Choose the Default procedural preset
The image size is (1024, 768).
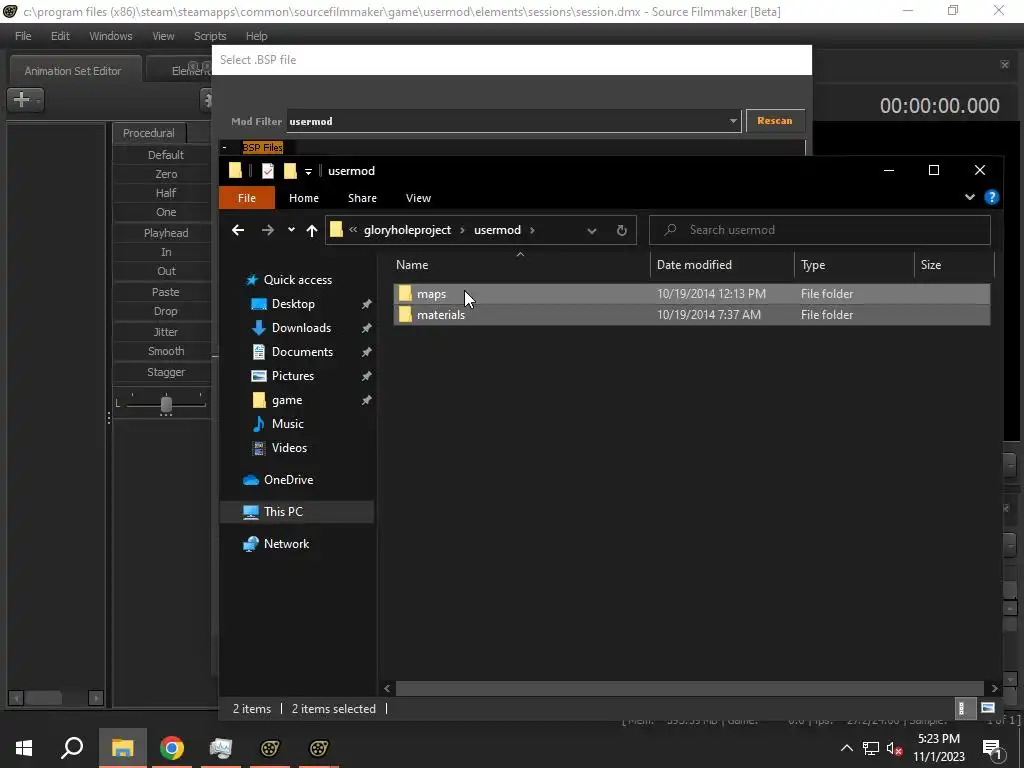(x=165, y=155)
